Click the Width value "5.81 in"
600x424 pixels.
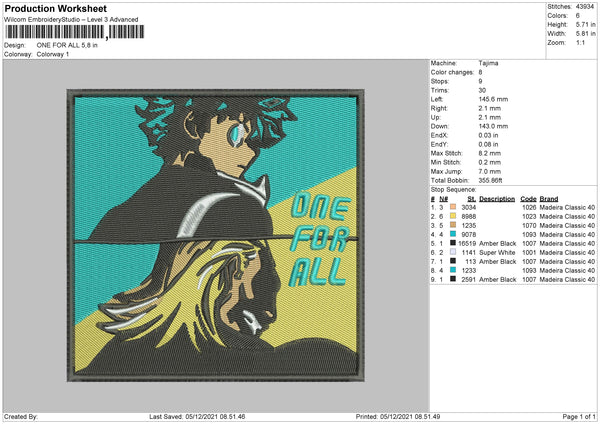tap(585, 34)
